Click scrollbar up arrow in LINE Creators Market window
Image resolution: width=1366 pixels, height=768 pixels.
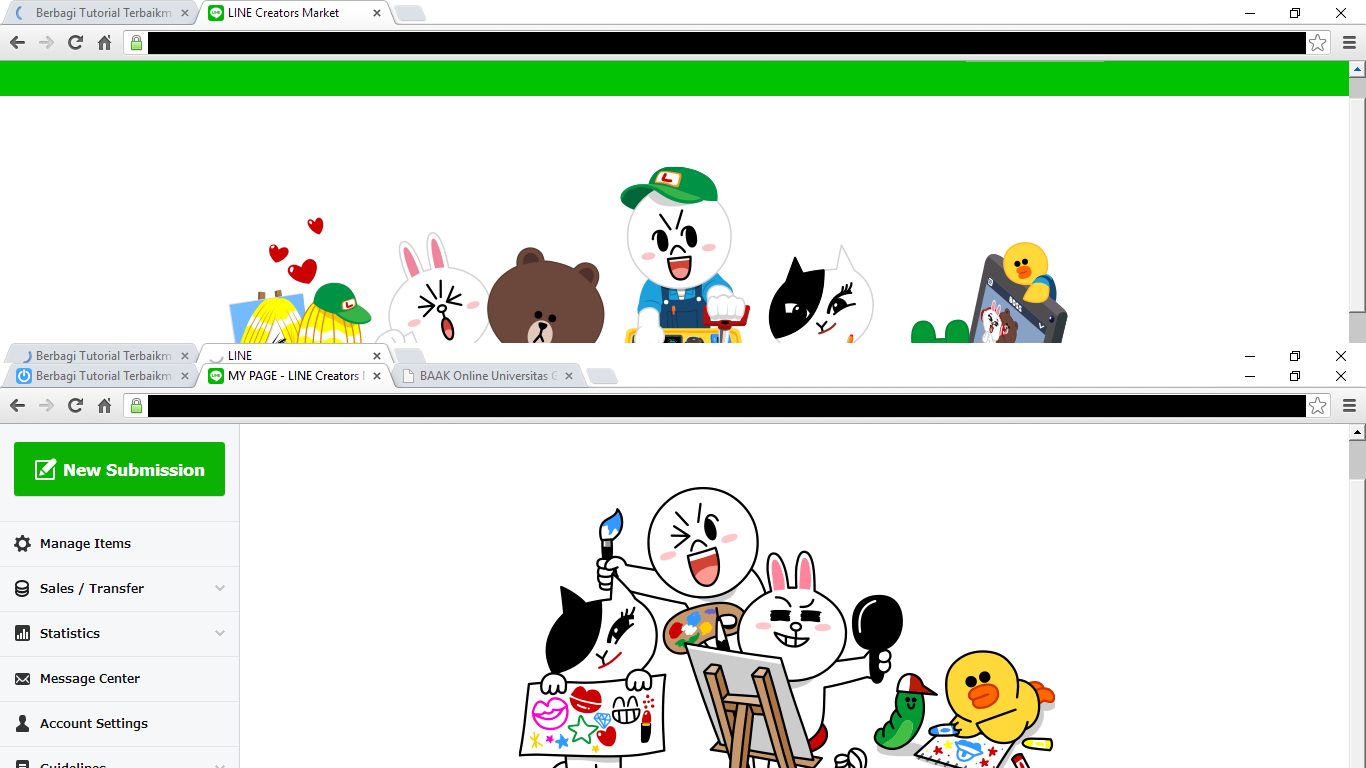(x=1357, y=69)
